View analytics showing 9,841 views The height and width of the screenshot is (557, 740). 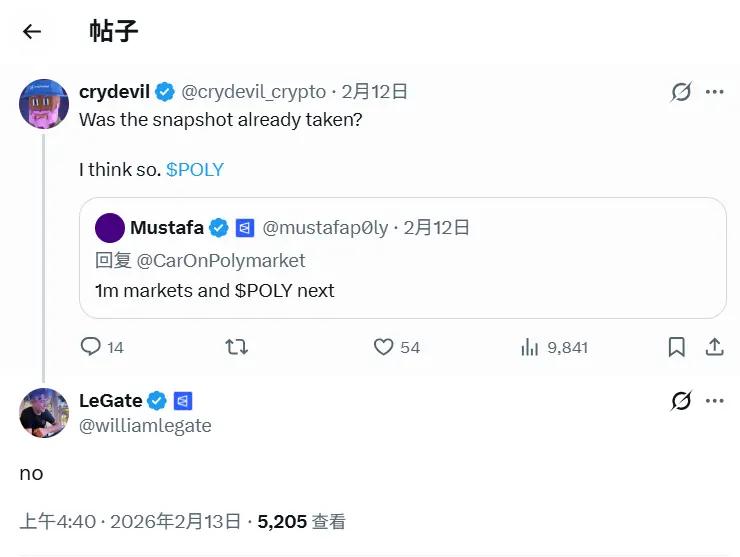click(531, 347)
